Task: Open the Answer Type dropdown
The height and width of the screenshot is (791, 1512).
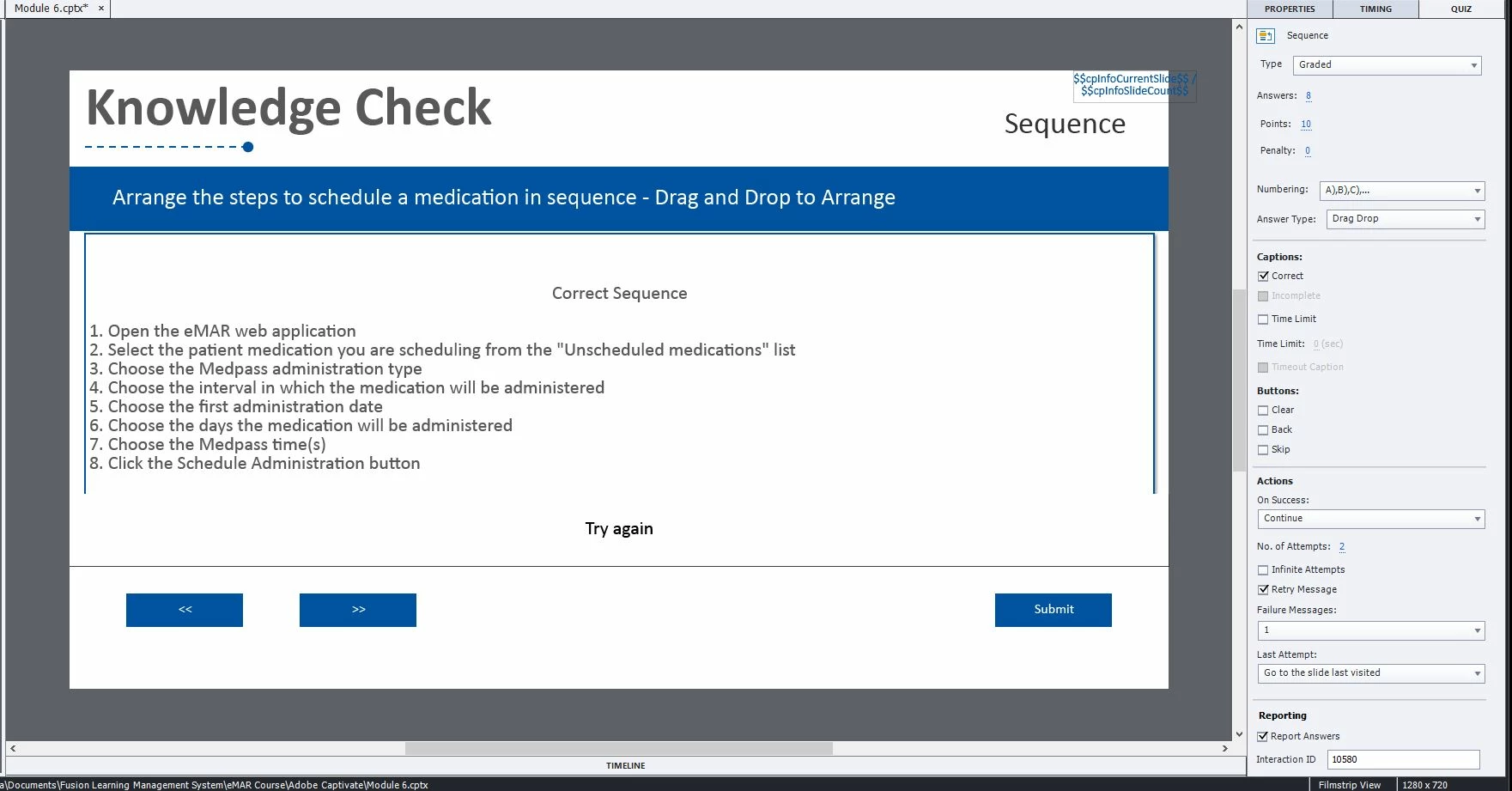Action: [x=1406, y=219]
